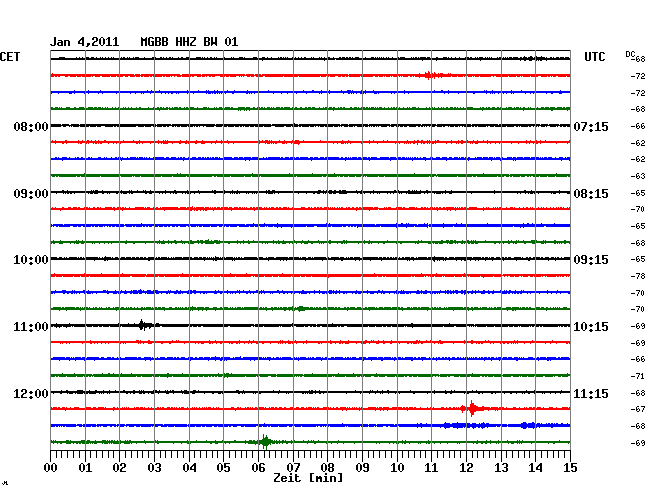Select the 11:00 CET time label
Screen dimensions: 650x494
pyautogui.click(x=31, y=327)
